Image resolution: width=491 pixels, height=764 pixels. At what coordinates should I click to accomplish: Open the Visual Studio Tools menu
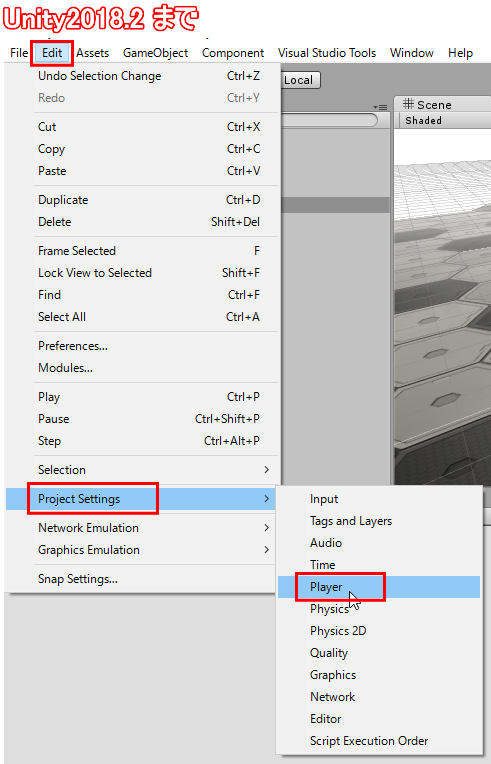coord(327,53)
